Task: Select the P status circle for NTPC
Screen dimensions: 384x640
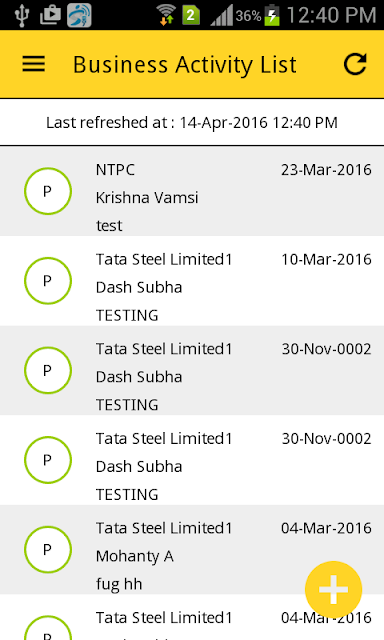Action: [x=48, y=191]
